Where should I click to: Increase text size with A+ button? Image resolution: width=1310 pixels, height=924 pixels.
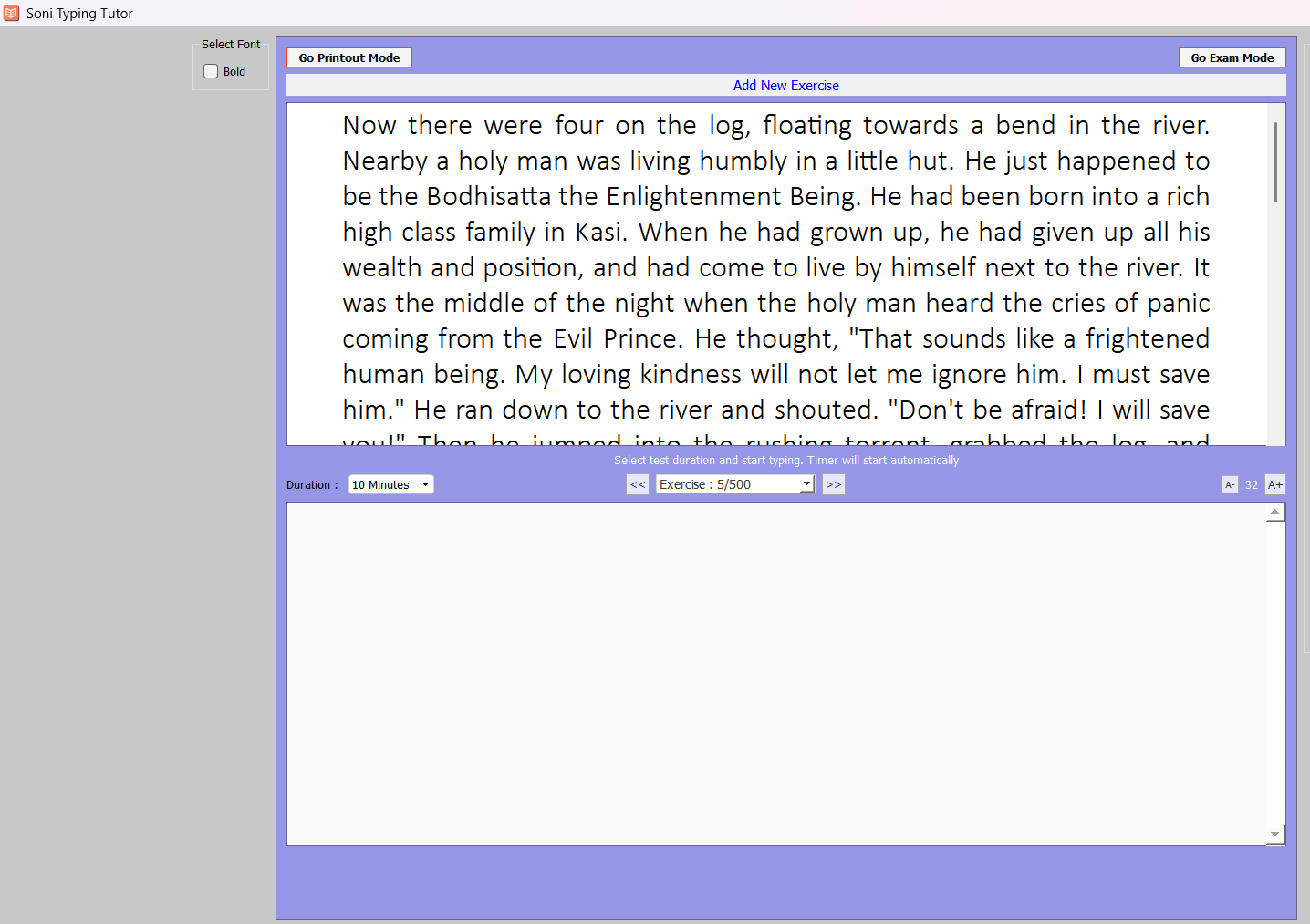click(x=1274, y=484)
